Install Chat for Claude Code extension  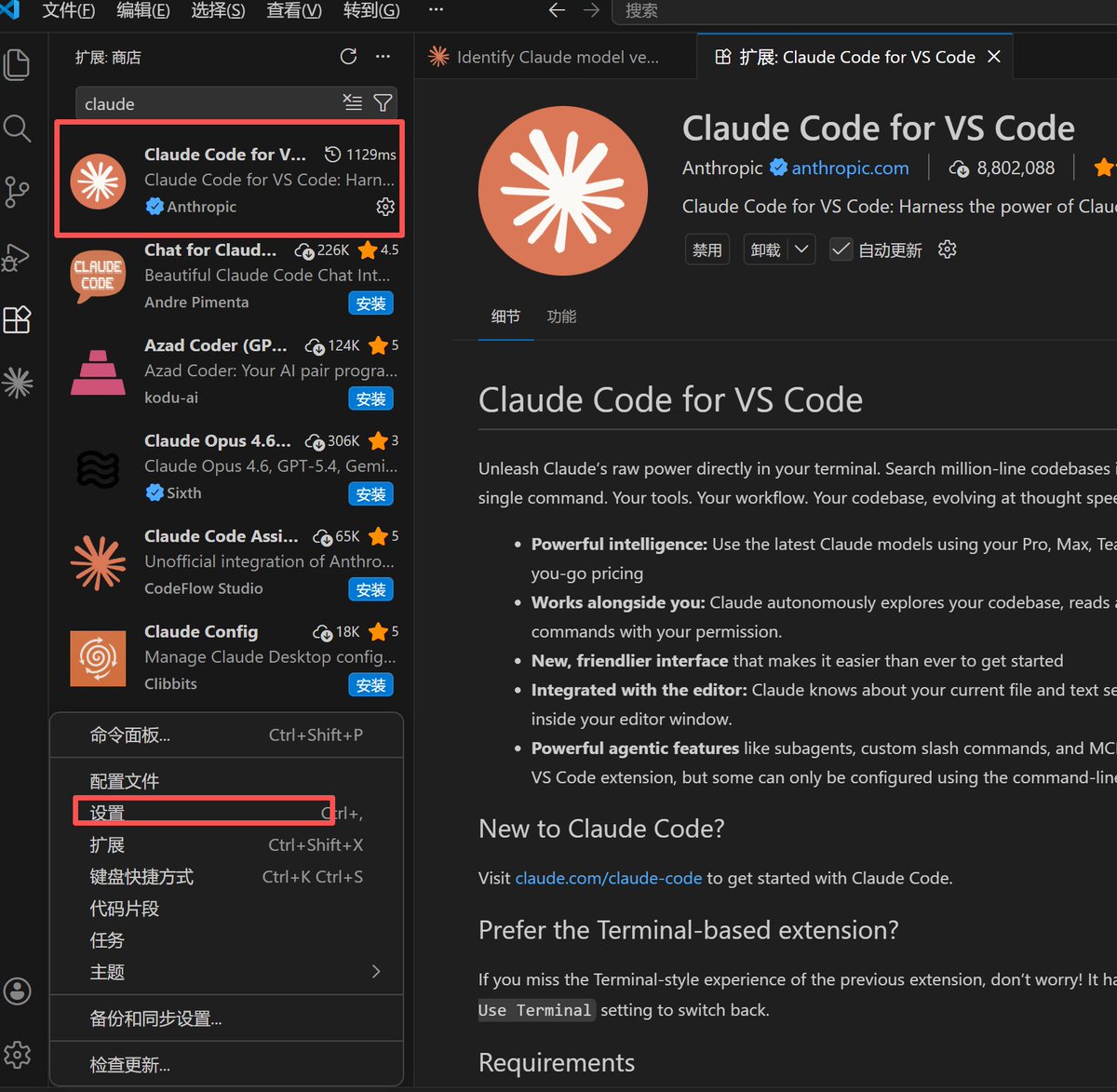pos(370,303)
